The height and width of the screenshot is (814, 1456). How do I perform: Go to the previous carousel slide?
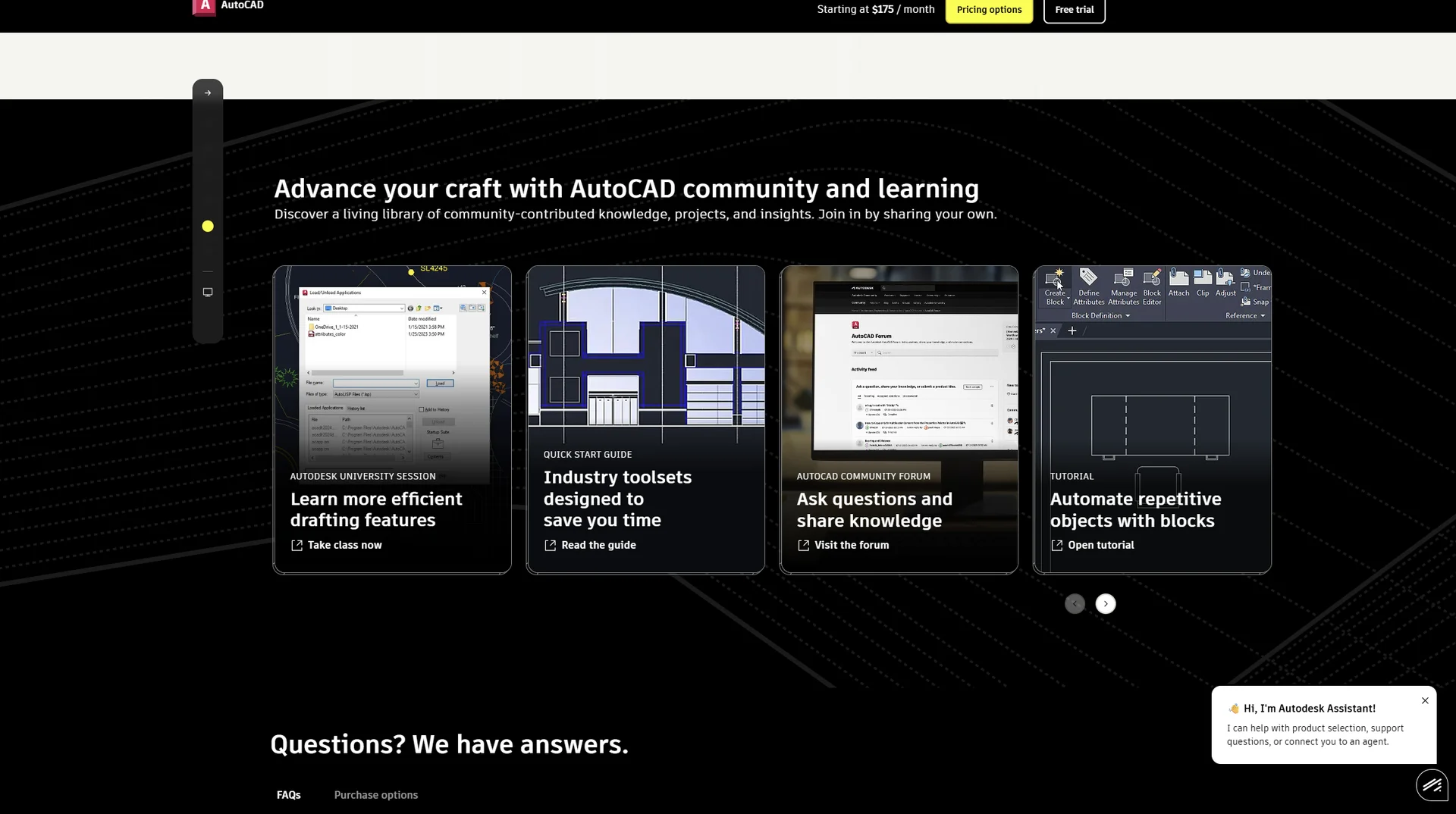(x=1075, y=604)
